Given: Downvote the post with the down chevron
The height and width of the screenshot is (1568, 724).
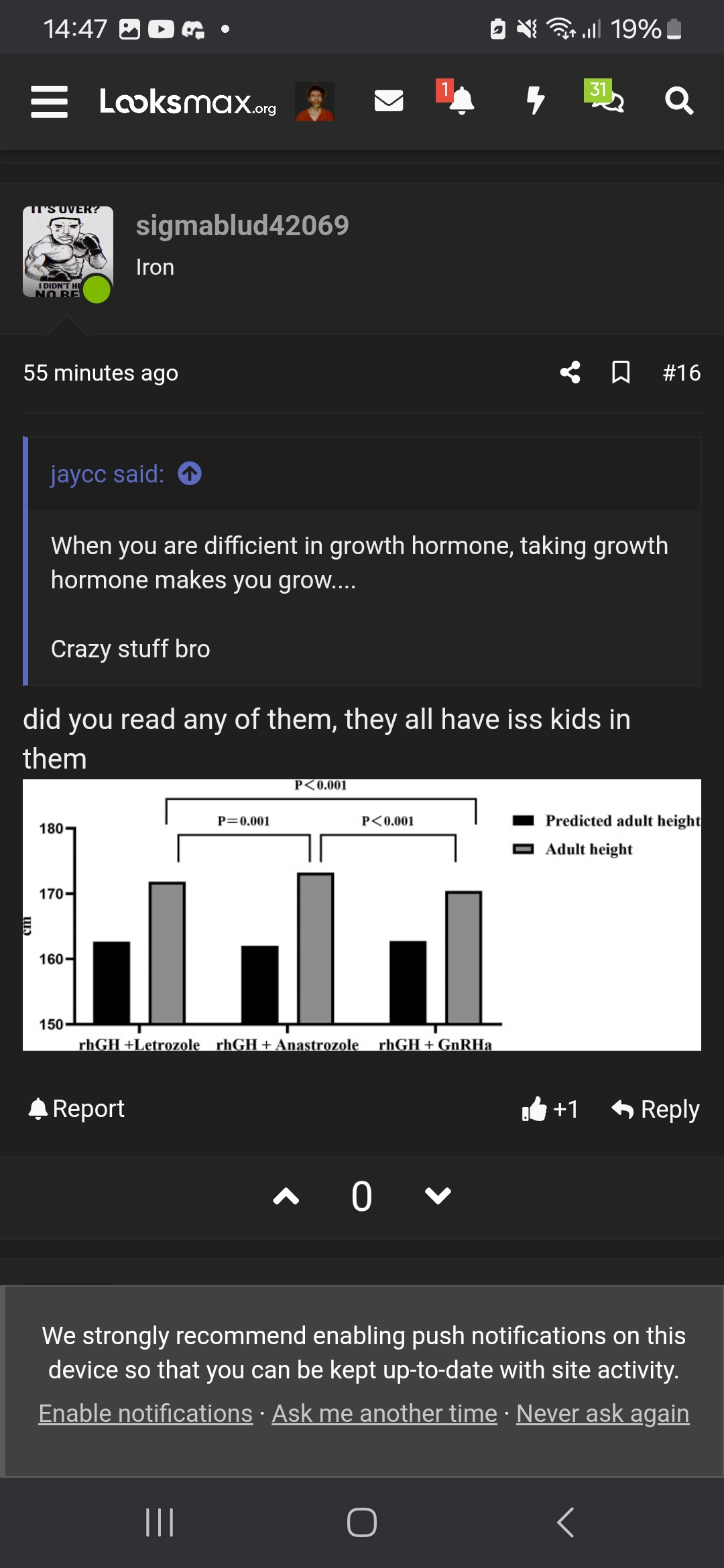Looking at the screenshot, I should tap(437, 1196).
